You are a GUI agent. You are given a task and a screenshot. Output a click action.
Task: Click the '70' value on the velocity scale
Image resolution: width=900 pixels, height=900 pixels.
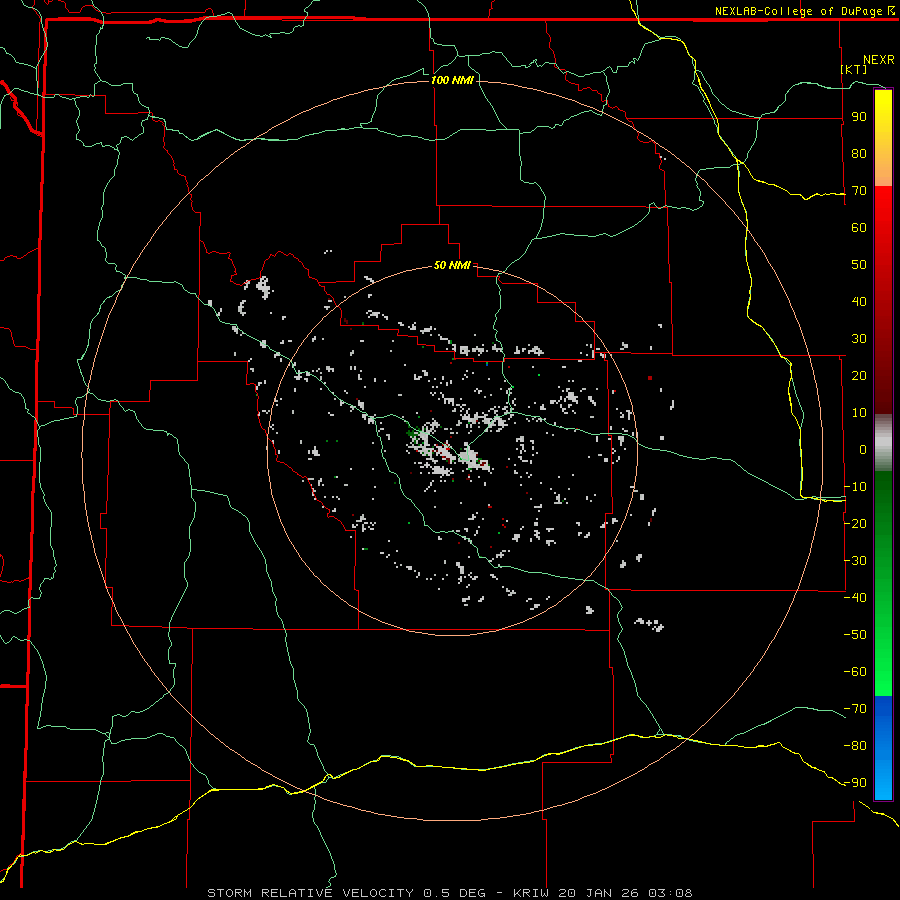(x=859, y=191)
